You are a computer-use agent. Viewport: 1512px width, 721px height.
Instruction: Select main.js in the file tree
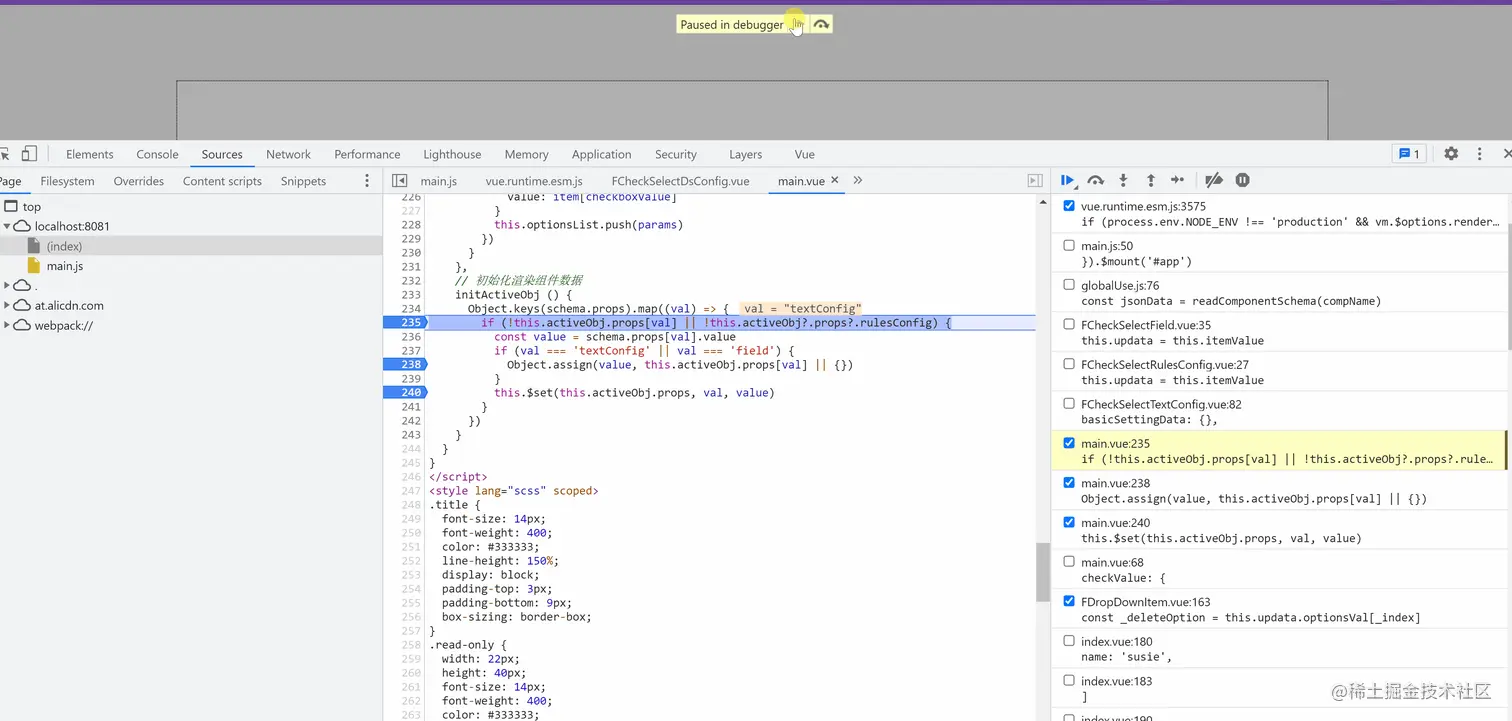click(64, 266)
